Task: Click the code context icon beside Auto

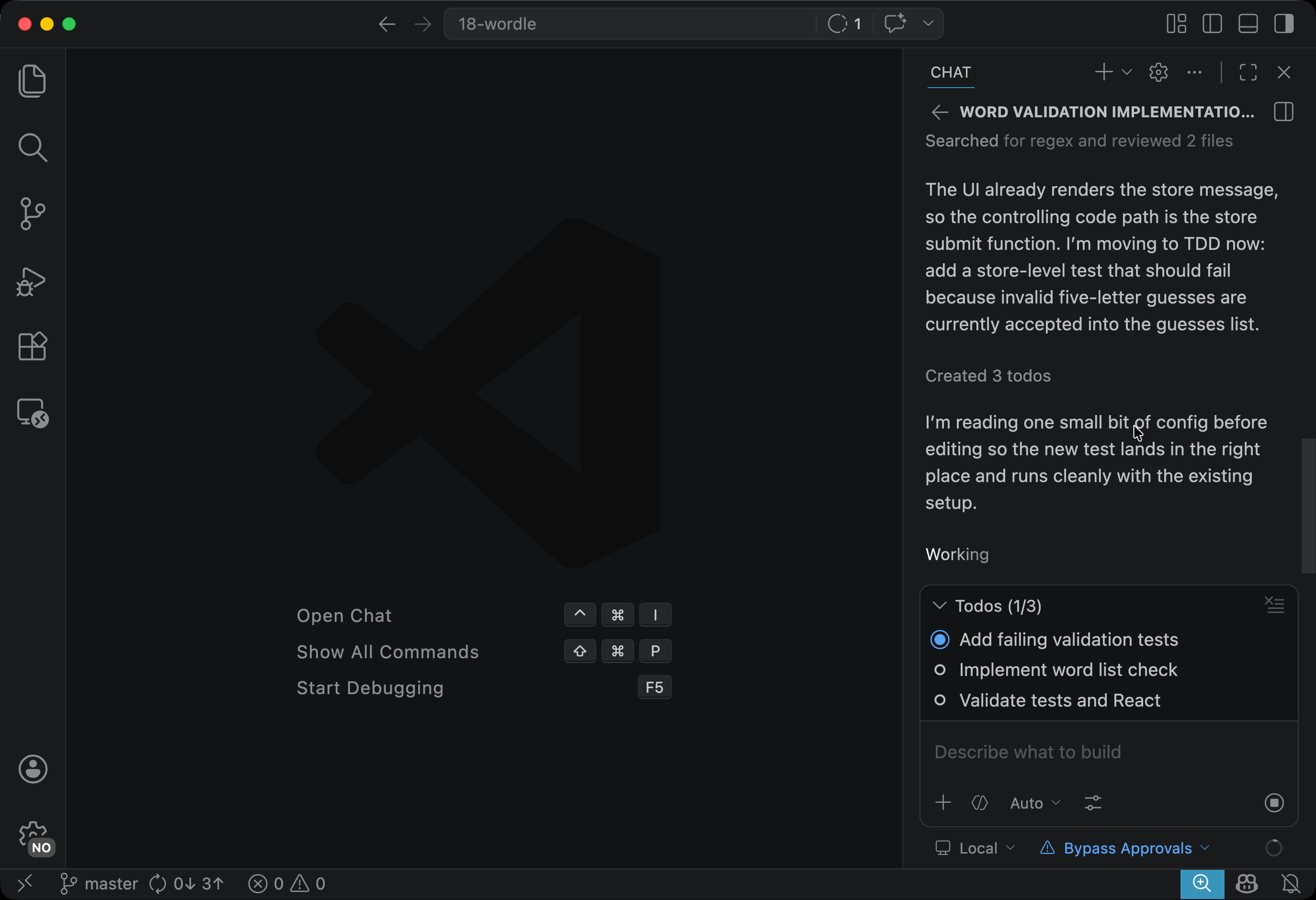Action: point(980,803)
